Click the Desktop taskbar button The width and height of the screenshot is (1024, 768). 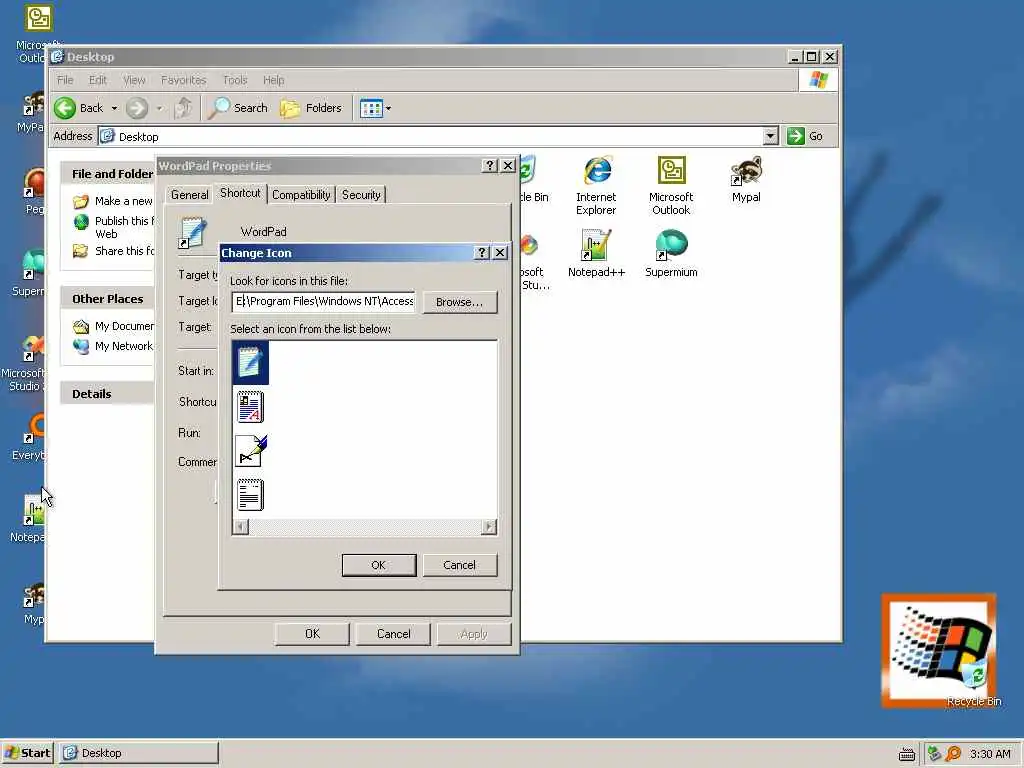point(138,753)
